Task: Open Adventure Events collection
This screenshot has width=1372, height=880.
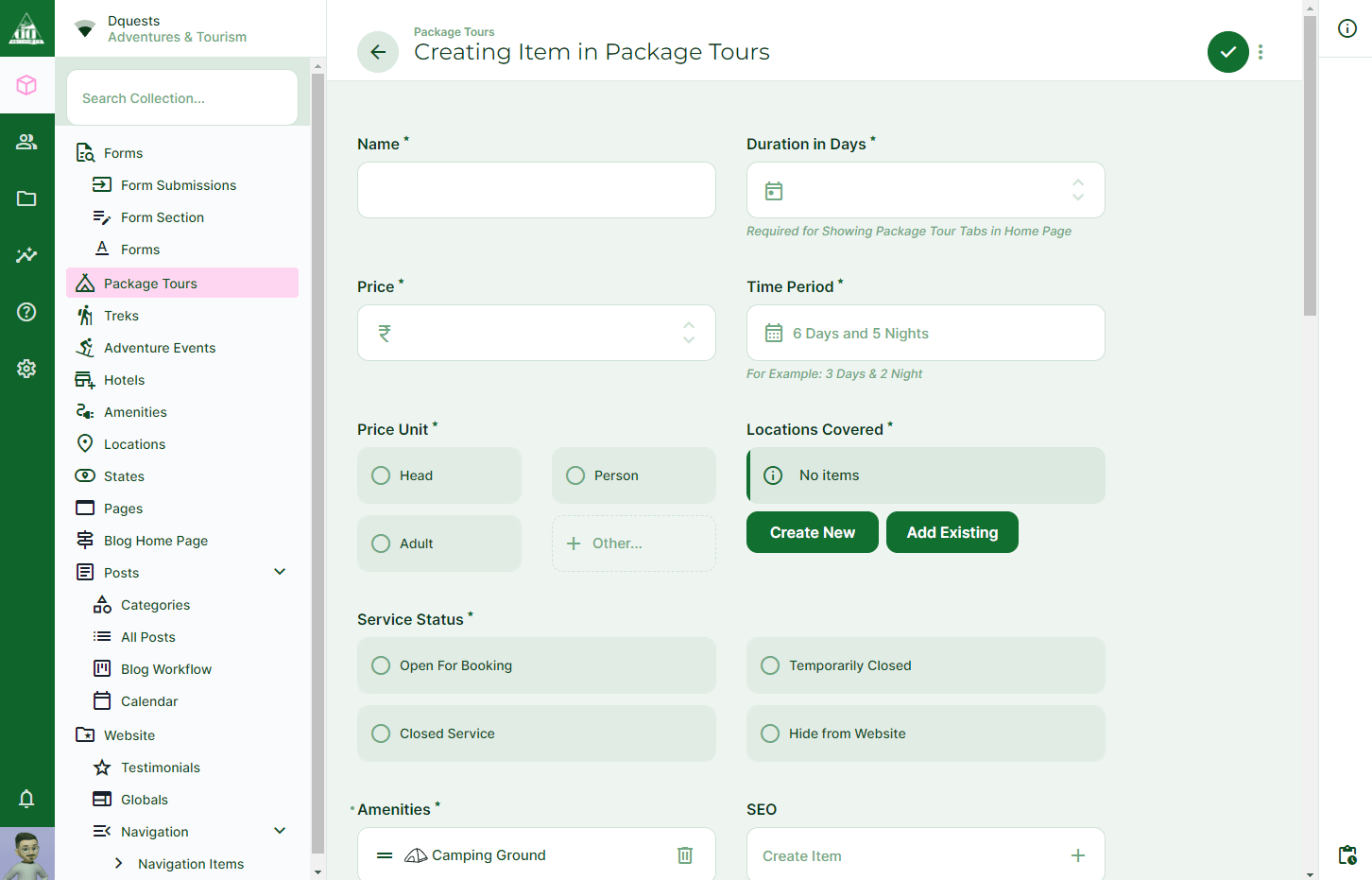Action: tap(182, 348)
